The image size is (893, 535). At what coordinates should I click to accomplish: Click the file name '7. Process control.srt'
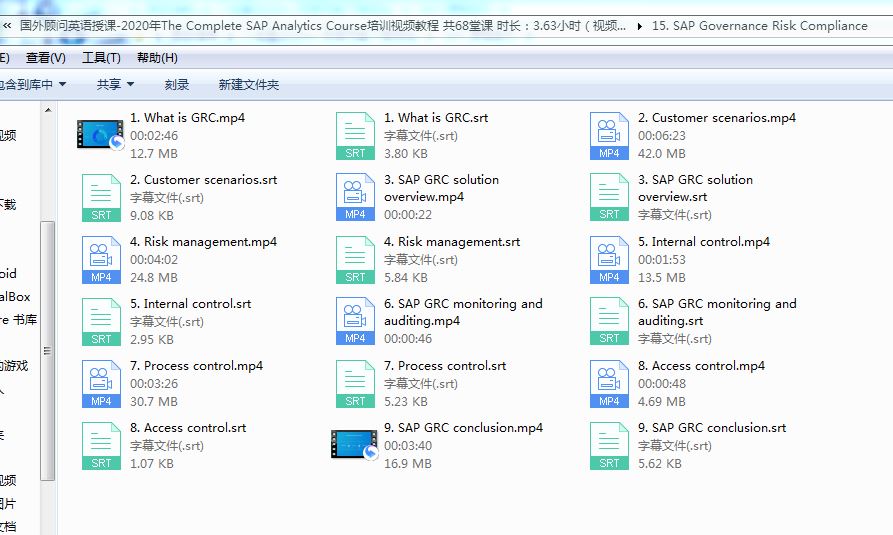coord(445,366)
